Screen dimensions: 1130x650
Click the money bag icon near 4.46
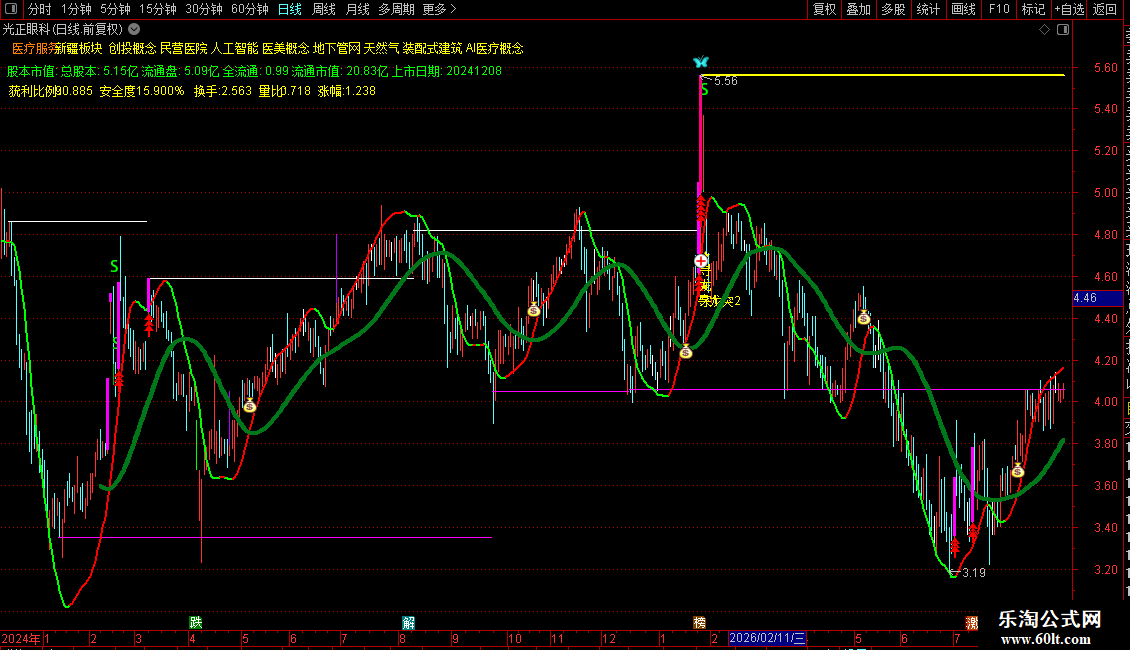click(863, 317)
